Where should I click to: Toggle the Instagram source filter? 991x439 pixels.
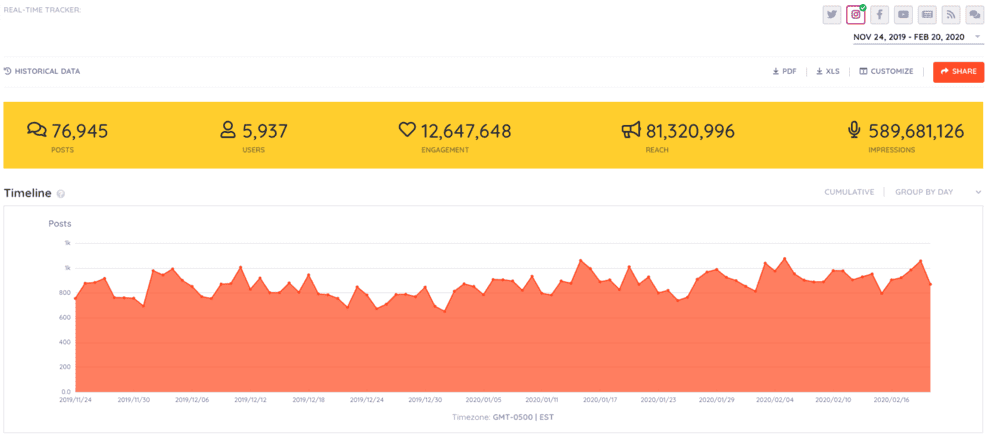click(856, 15)
